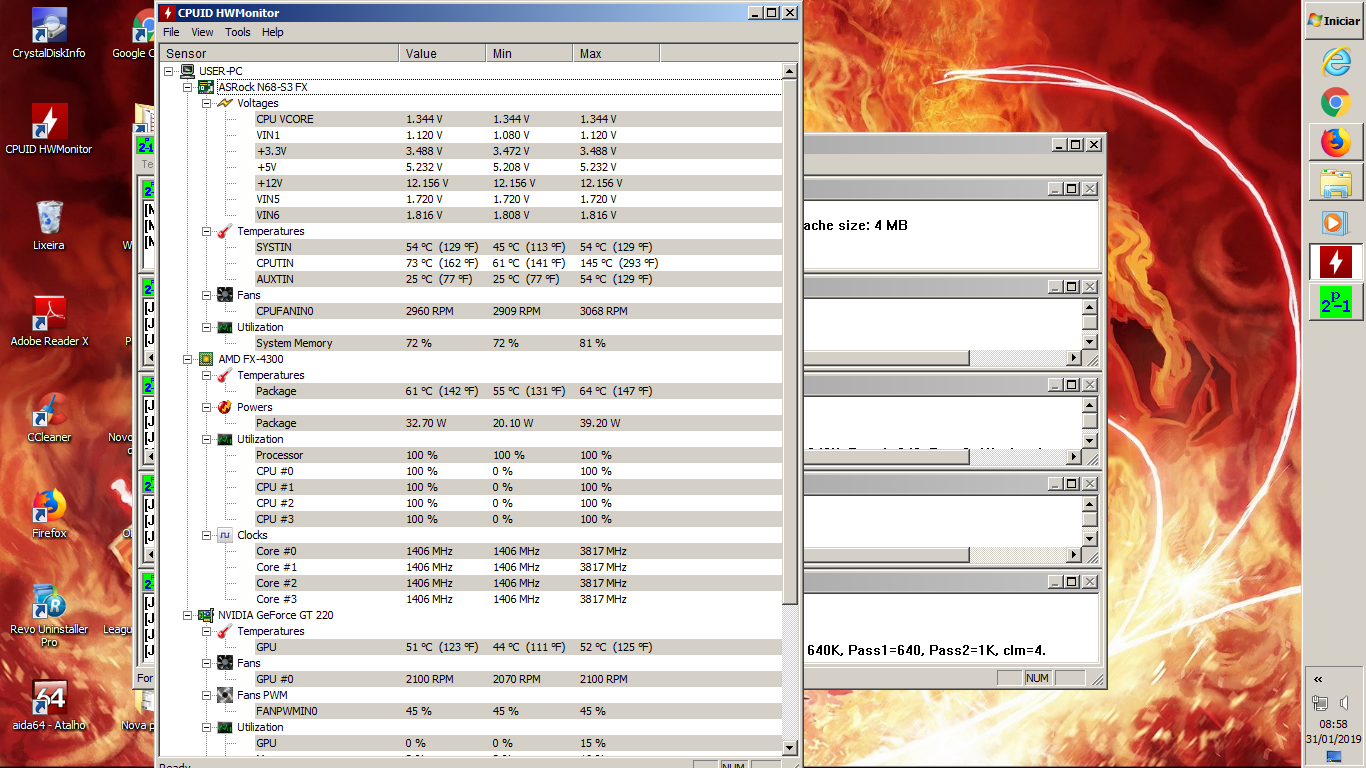Click the fan icon above CPUFANIN0
Screen dimensions: 1366x768
click(225, 295)
